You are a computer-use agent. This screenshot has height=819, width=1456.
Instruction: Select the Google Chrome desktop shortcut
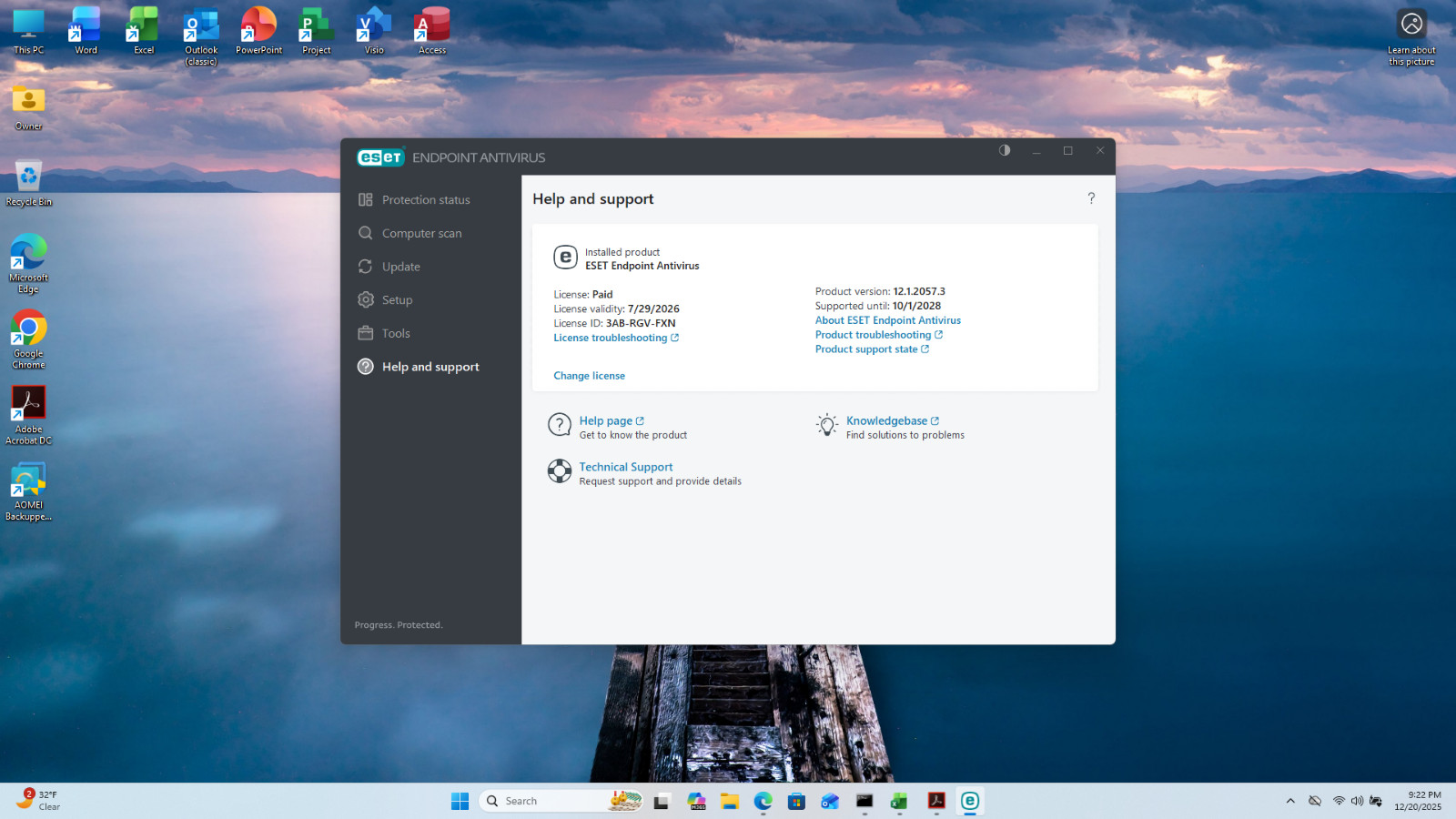[x=28, y=339]
